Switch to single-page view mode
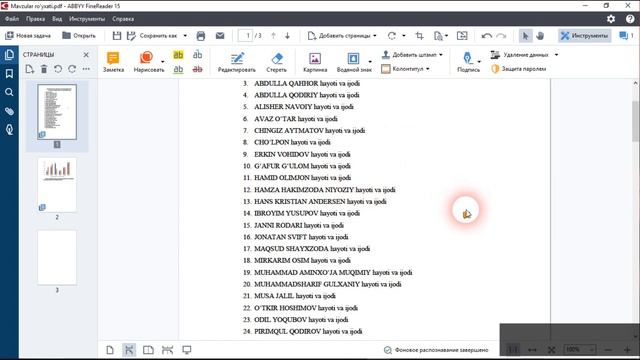This screenshot has height=360, width=640. pyautogui.click(x=110, y=350)
